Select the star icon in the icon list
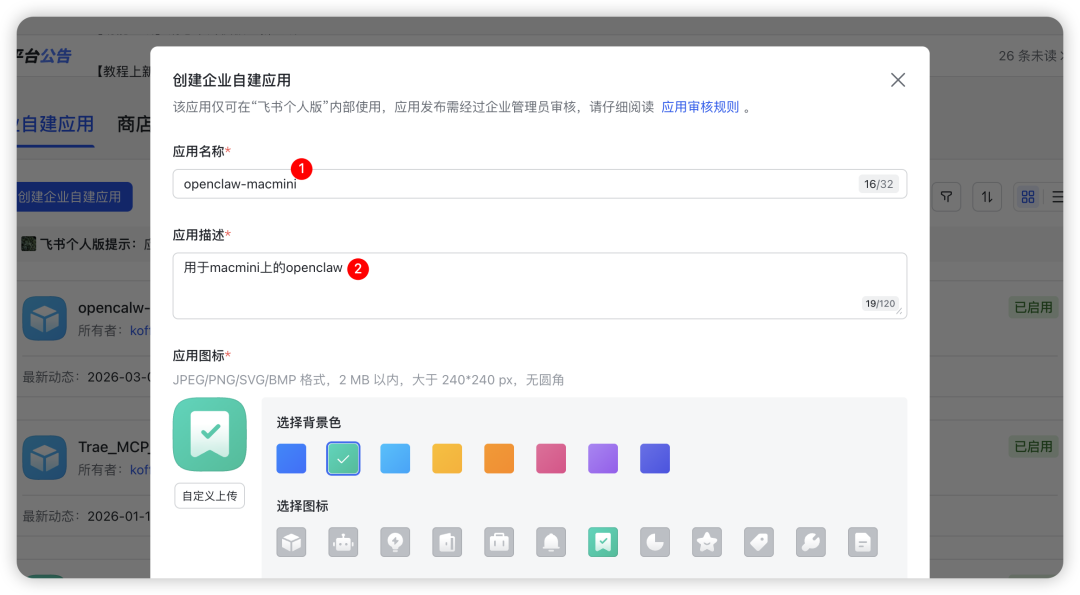 707,542
